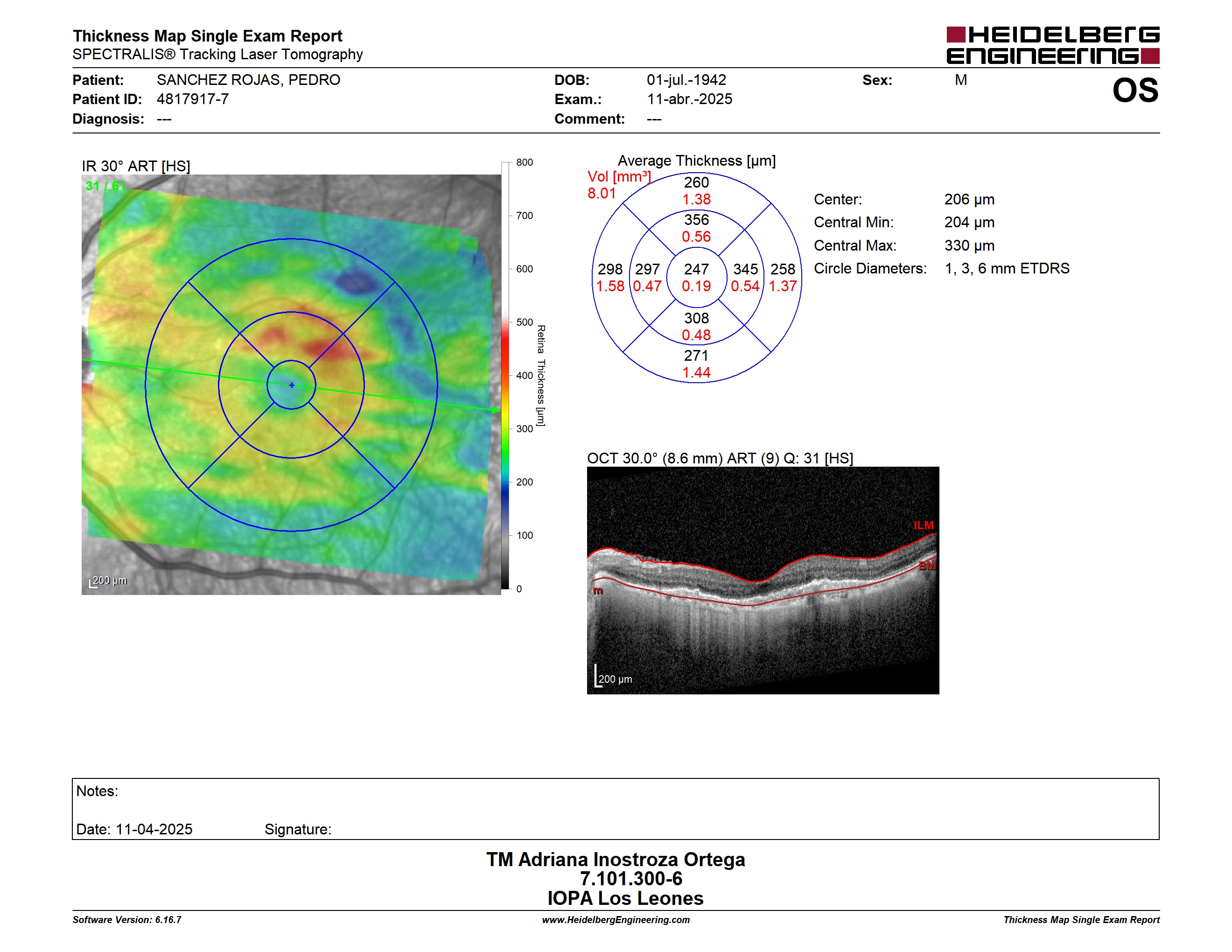Click inner right sector thickness '345'

[x=745, y=269]
